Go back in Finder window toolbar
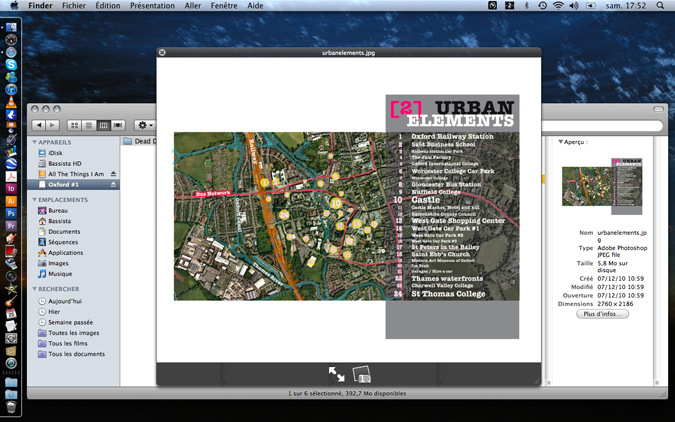This screenshot has width=675, height=422. (39, 125)
